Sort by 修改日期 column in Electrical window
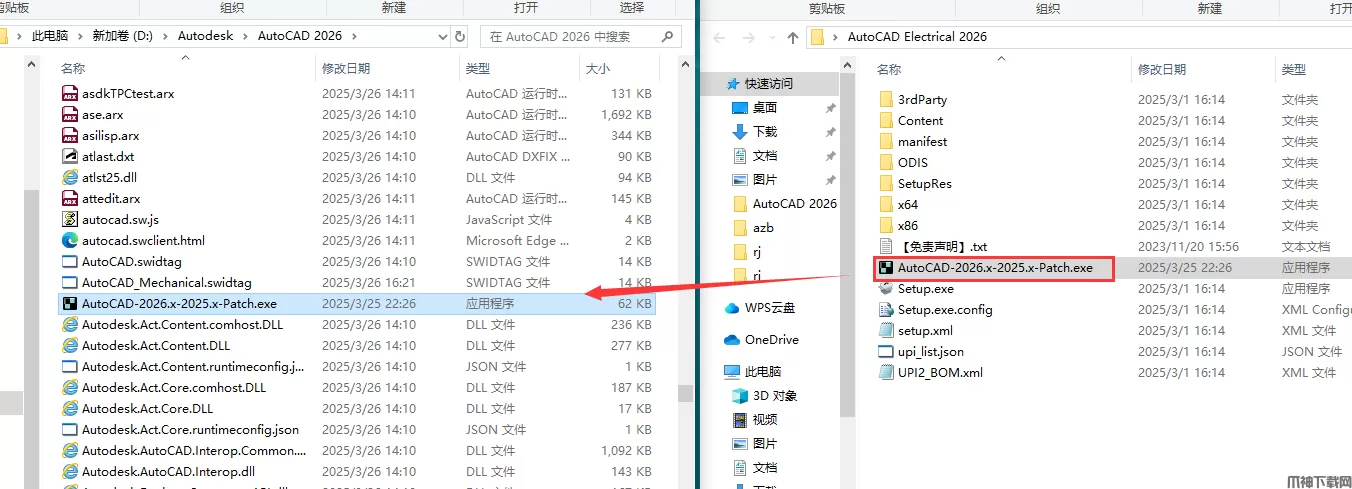Image resolution: width=1352 pixels, height=489 pixels. pyautogui.click(x=1162, y=69)
